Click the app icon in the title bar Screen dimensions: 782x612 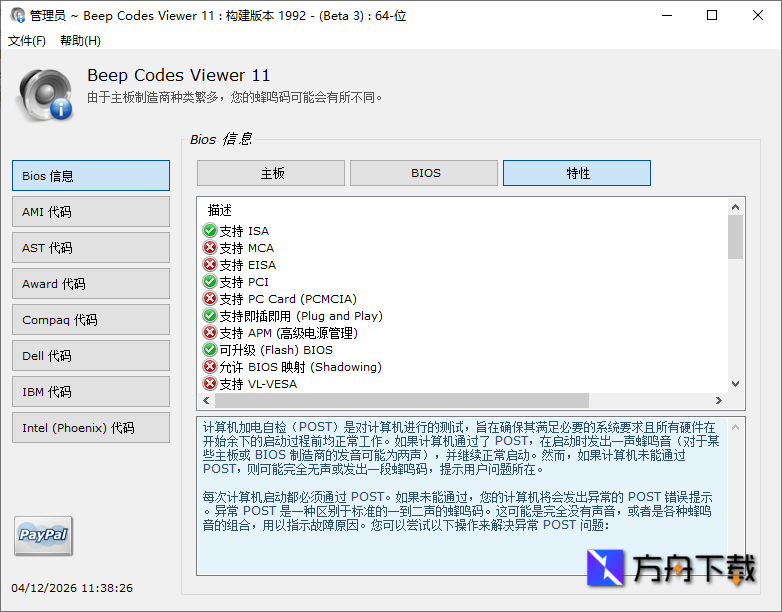pos(17,15)
